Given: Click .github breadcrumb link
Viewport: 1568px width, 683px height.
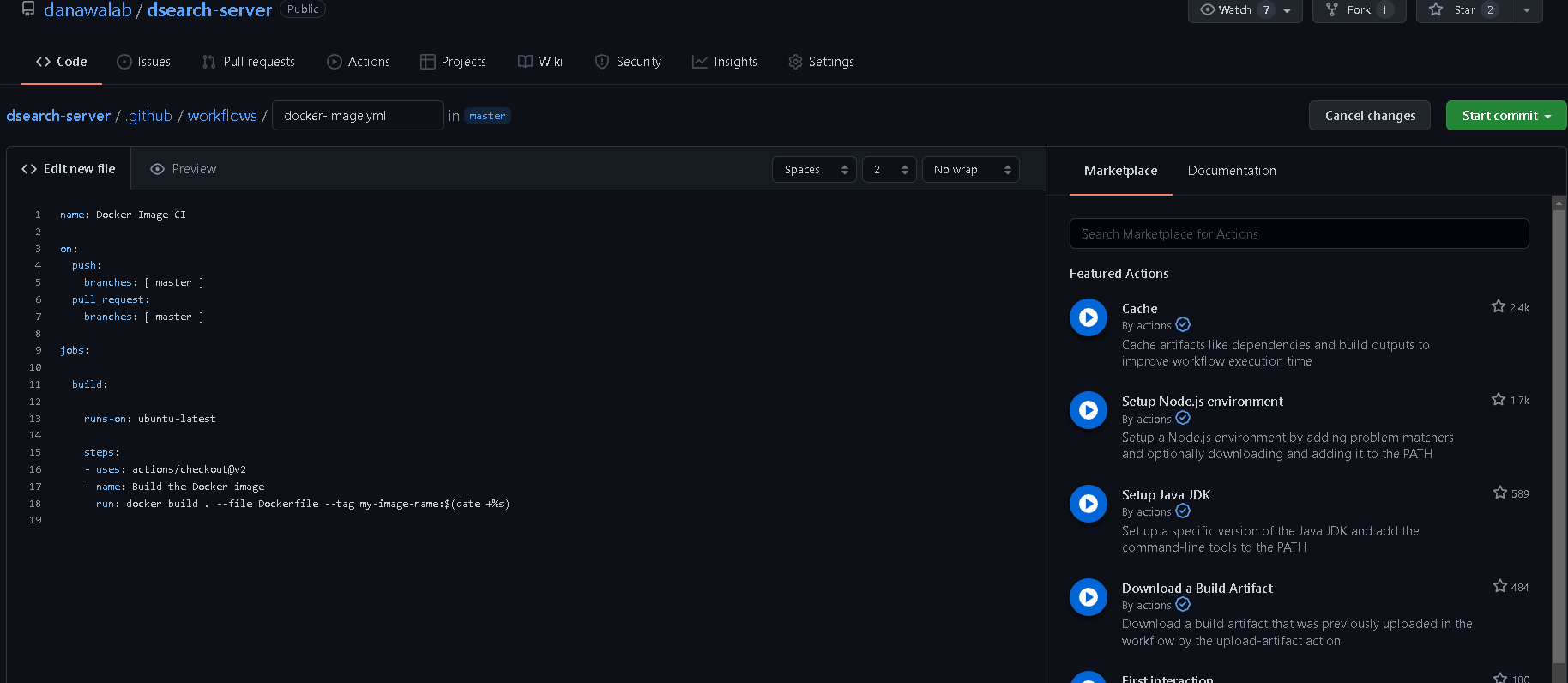Looking at the screenshot, I should click(x=149, y=116).
